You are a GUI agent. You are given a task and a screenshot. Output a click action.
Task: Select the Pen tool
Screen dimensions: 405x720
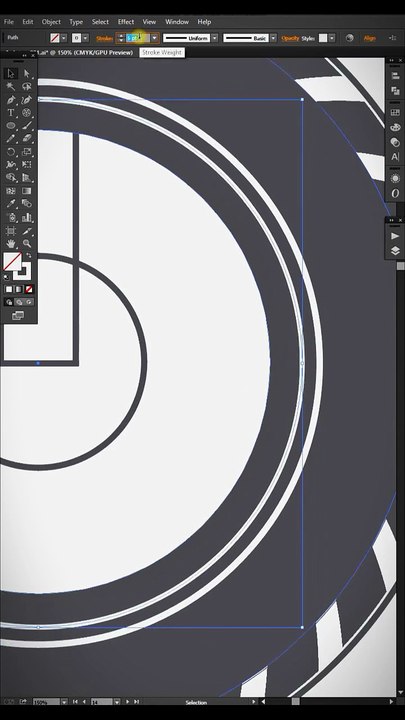point(11,100)
